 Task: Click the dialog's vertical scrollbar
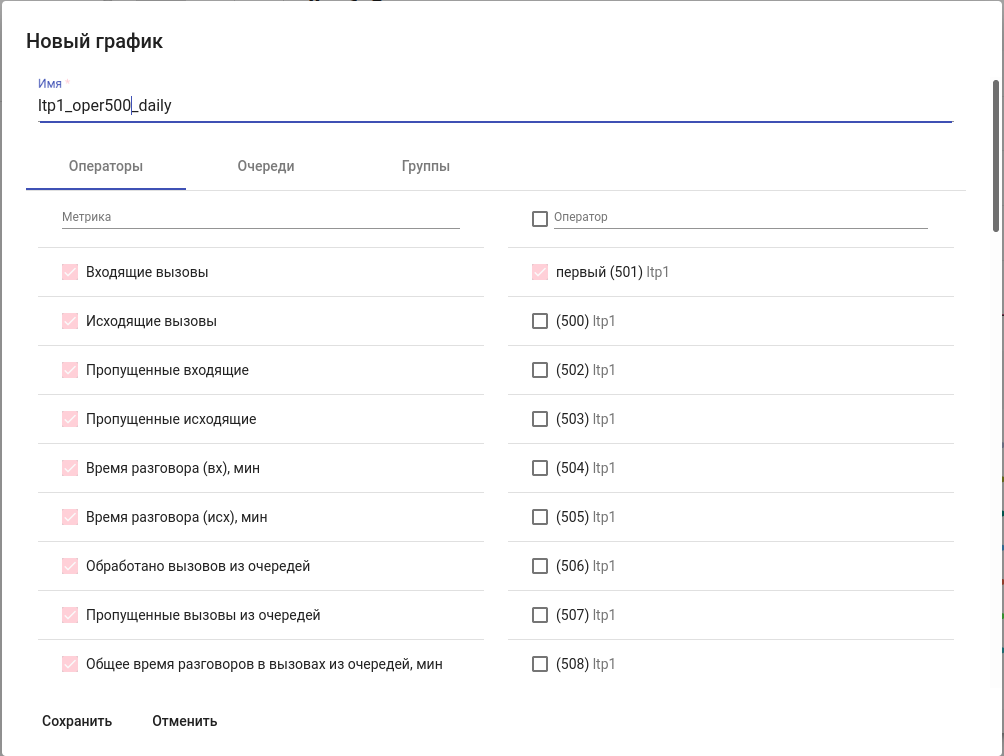(x=996, y=155)
